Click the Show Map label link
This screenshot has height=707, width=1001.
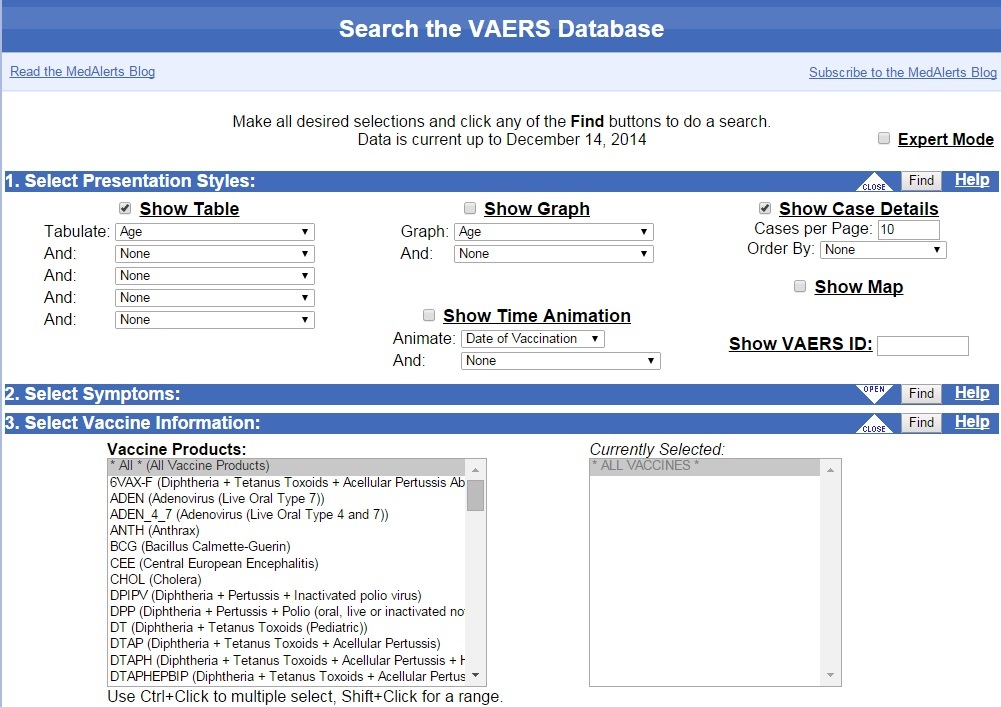[x=859, y=287]
